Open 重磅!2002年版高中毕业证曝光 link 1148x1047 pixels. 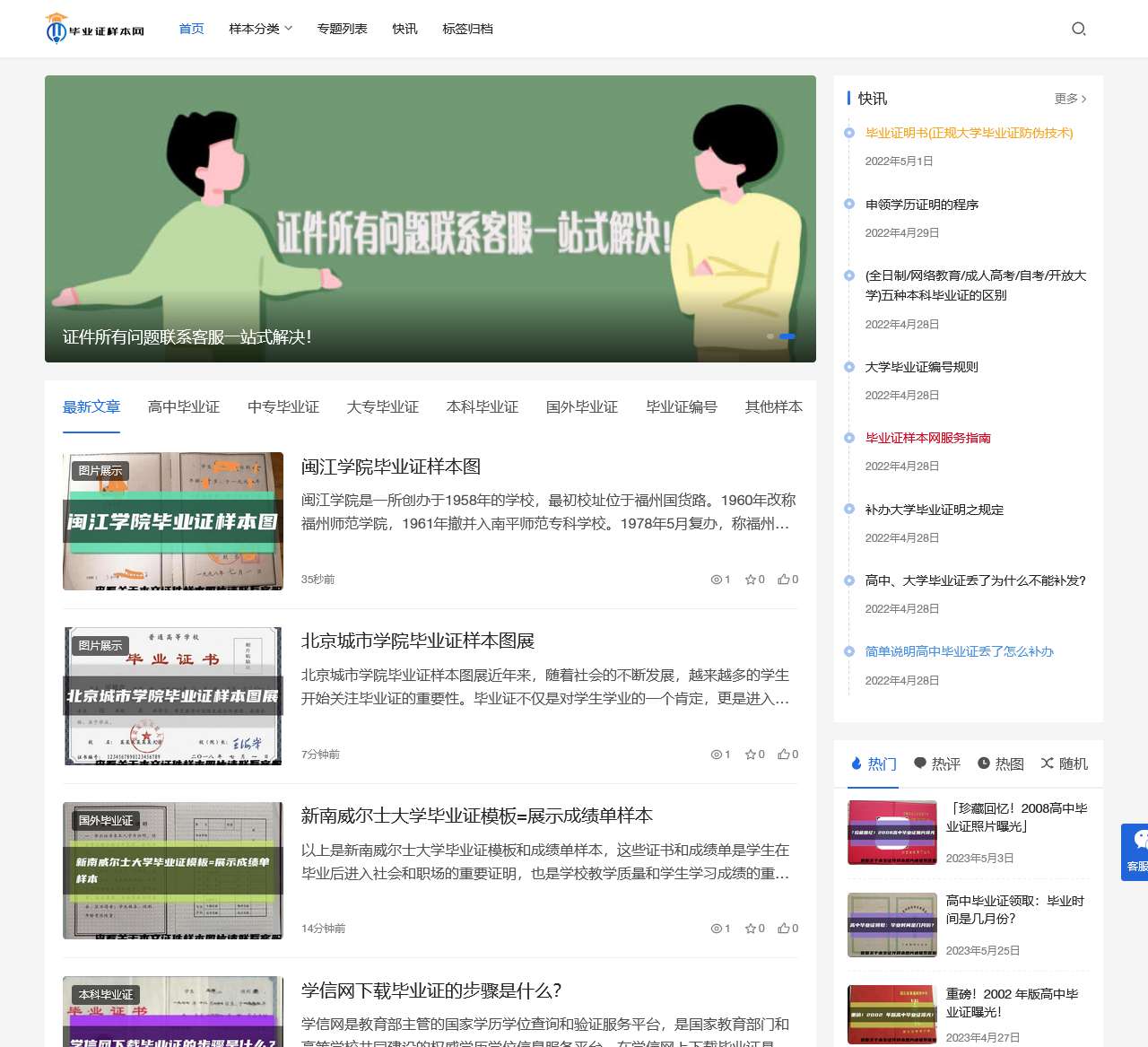coord(1013,1003)
